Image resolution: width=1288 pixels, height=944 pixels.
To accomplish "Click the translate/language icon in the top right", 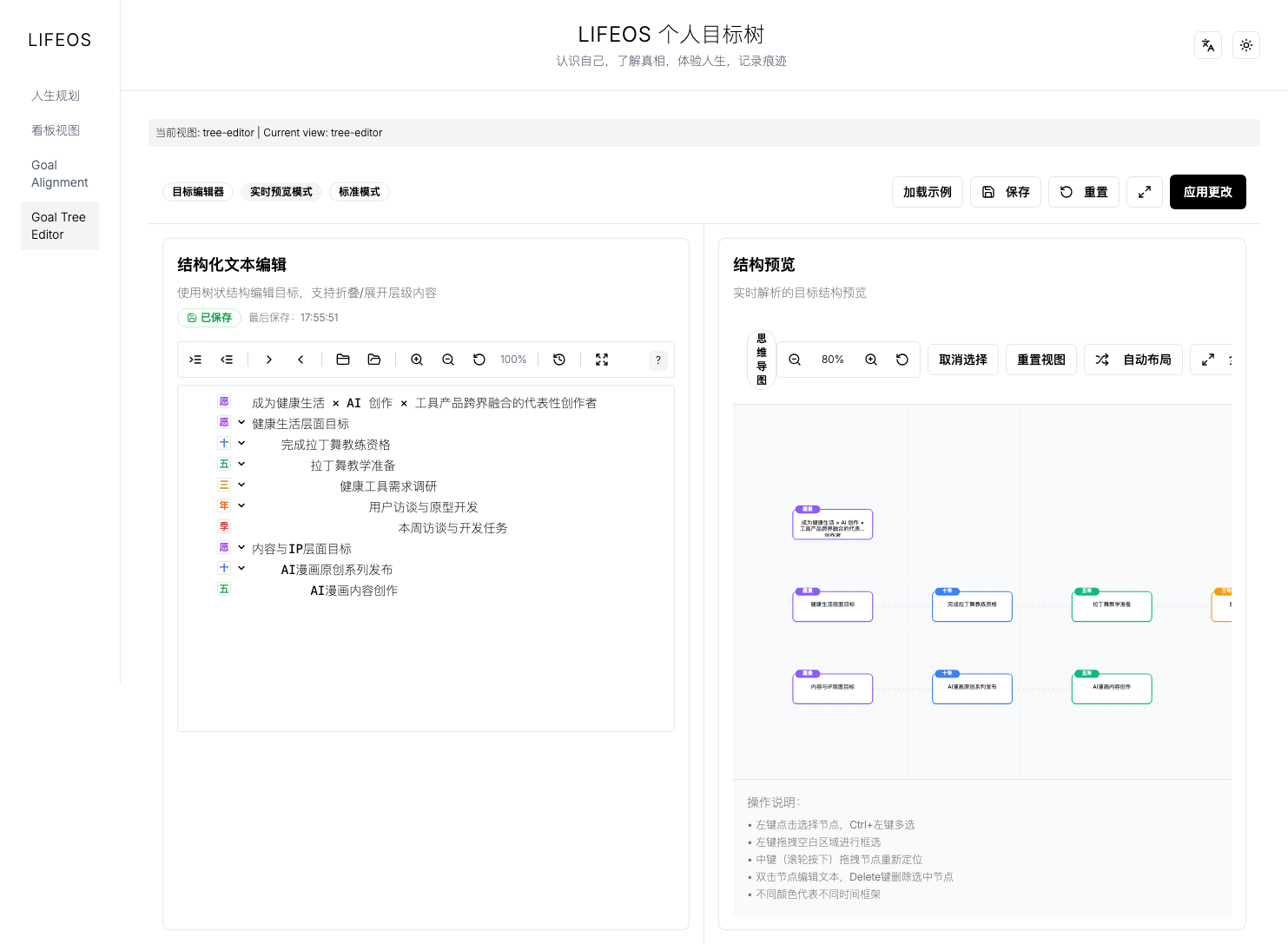I will [1208, 45].
